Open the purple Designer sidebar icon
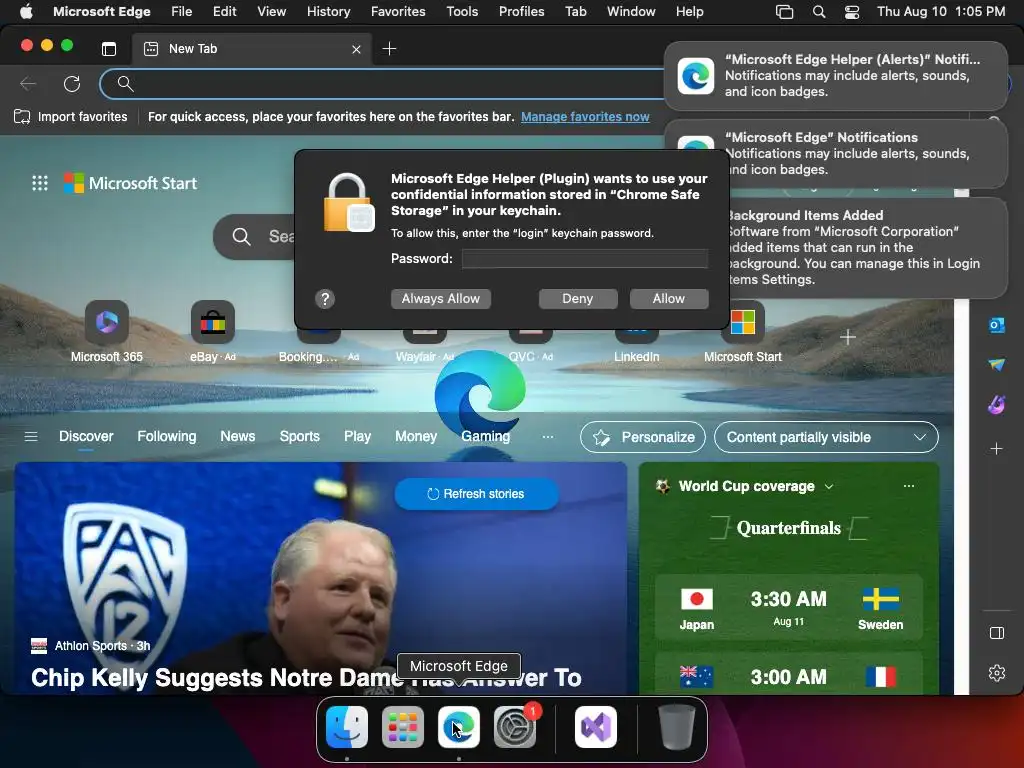1024x768 pixels. (997, 405)
